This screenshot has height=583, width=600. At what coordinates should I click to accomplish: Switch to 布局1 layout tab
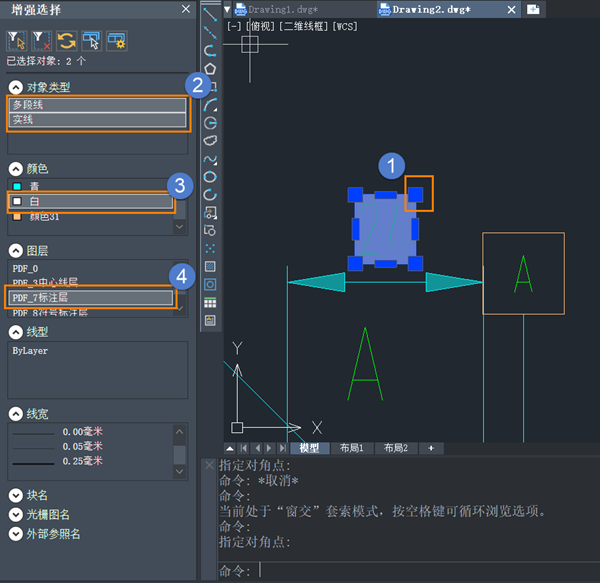point(352,448)
